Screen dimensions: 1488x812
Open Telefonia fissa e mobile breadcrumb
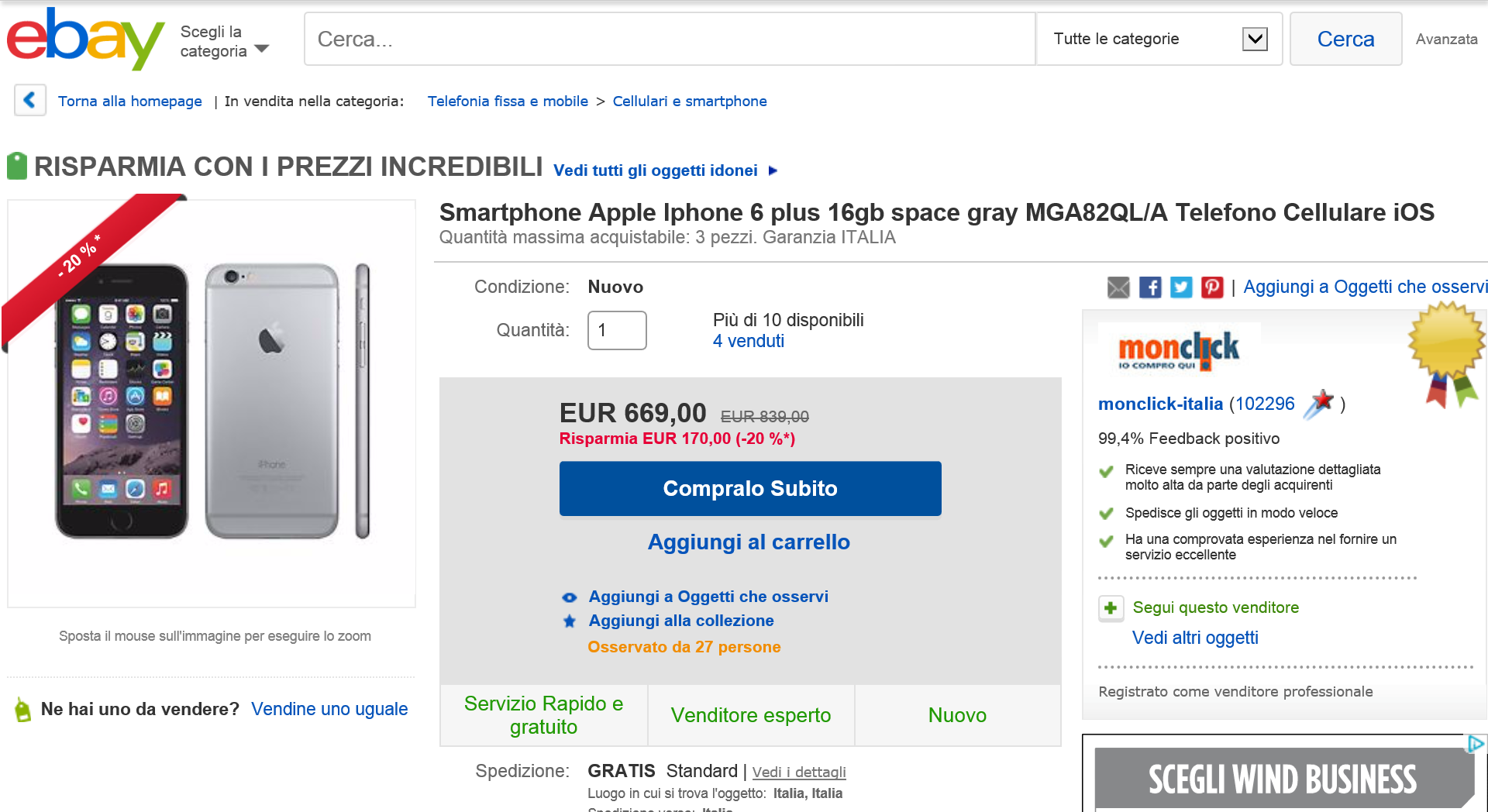(x=508, y=101)
